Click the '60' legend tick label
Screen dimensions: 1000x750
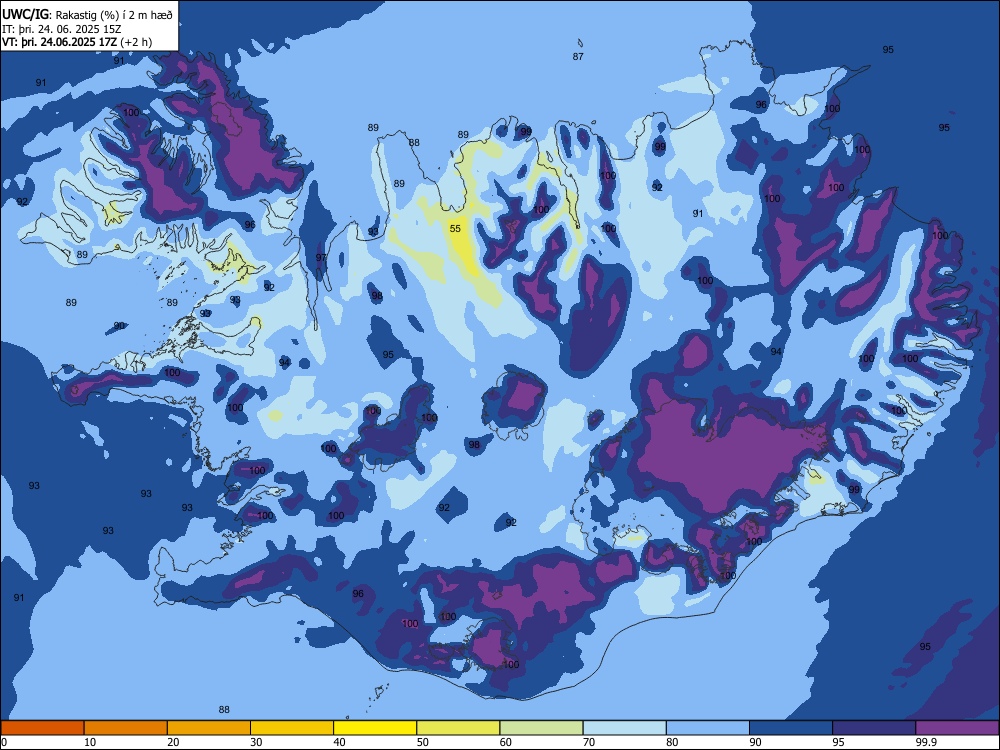point(506,742)
